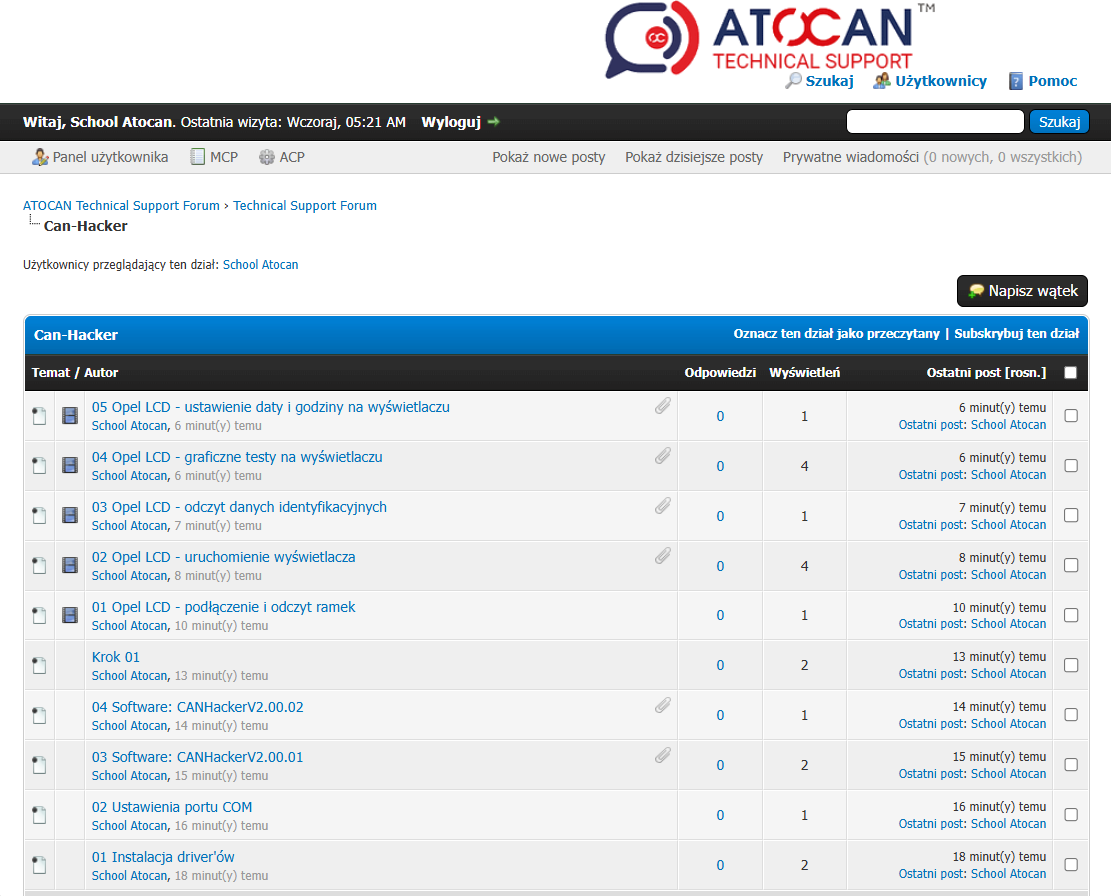Open the MCP moderator panel
1111x896 pixels.
tap(223, 157)
